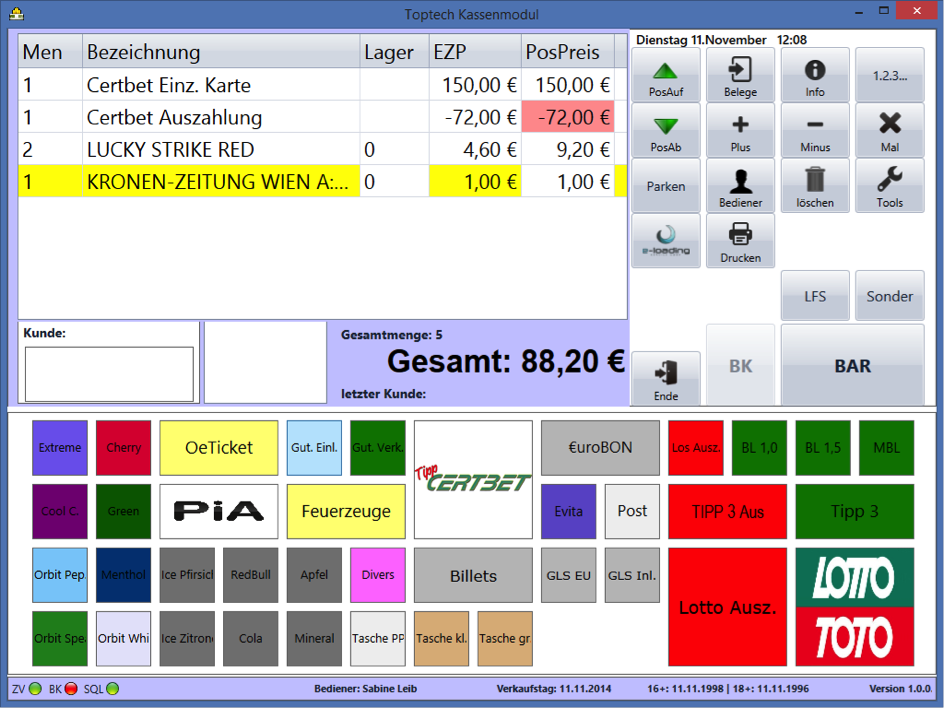The image size is (944, 708).
Task: Click the Ice Zitrone tile
Action: point(187,639)
